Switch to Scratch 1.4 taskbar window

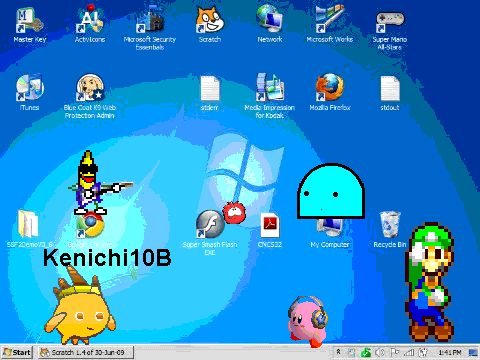[x=86, y=352]
